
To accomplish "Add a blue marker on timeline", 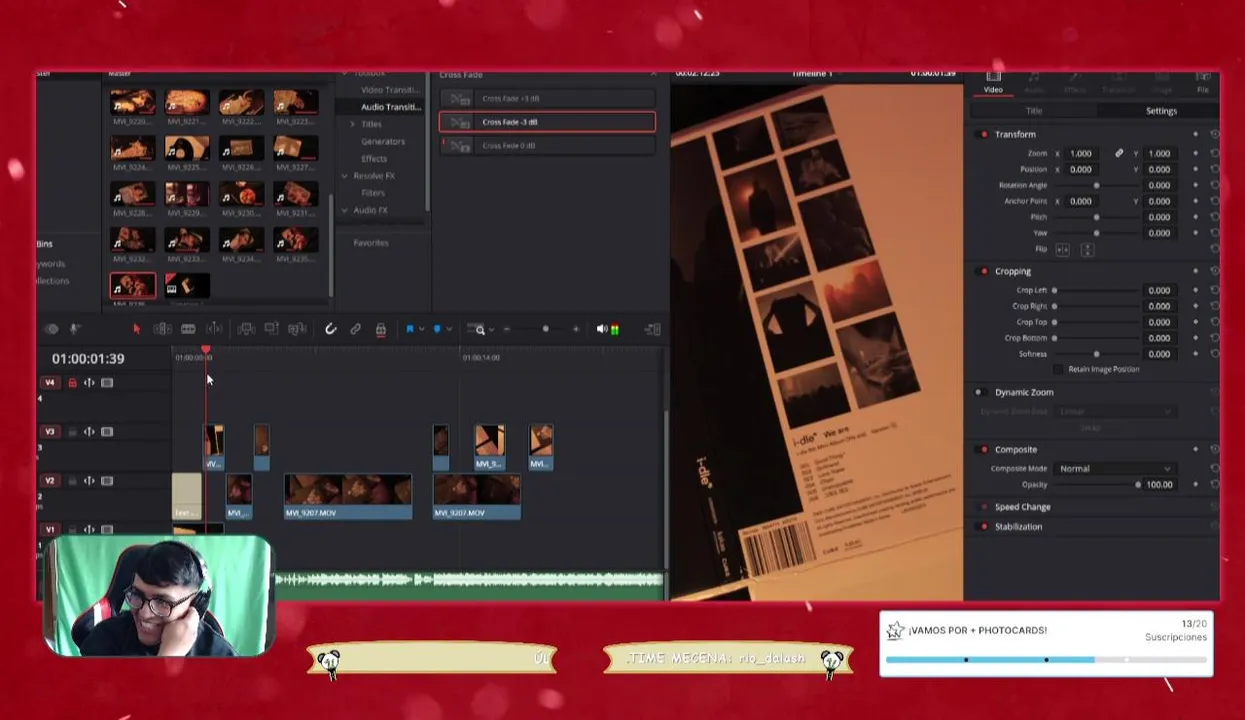I will tap(437, 329).
